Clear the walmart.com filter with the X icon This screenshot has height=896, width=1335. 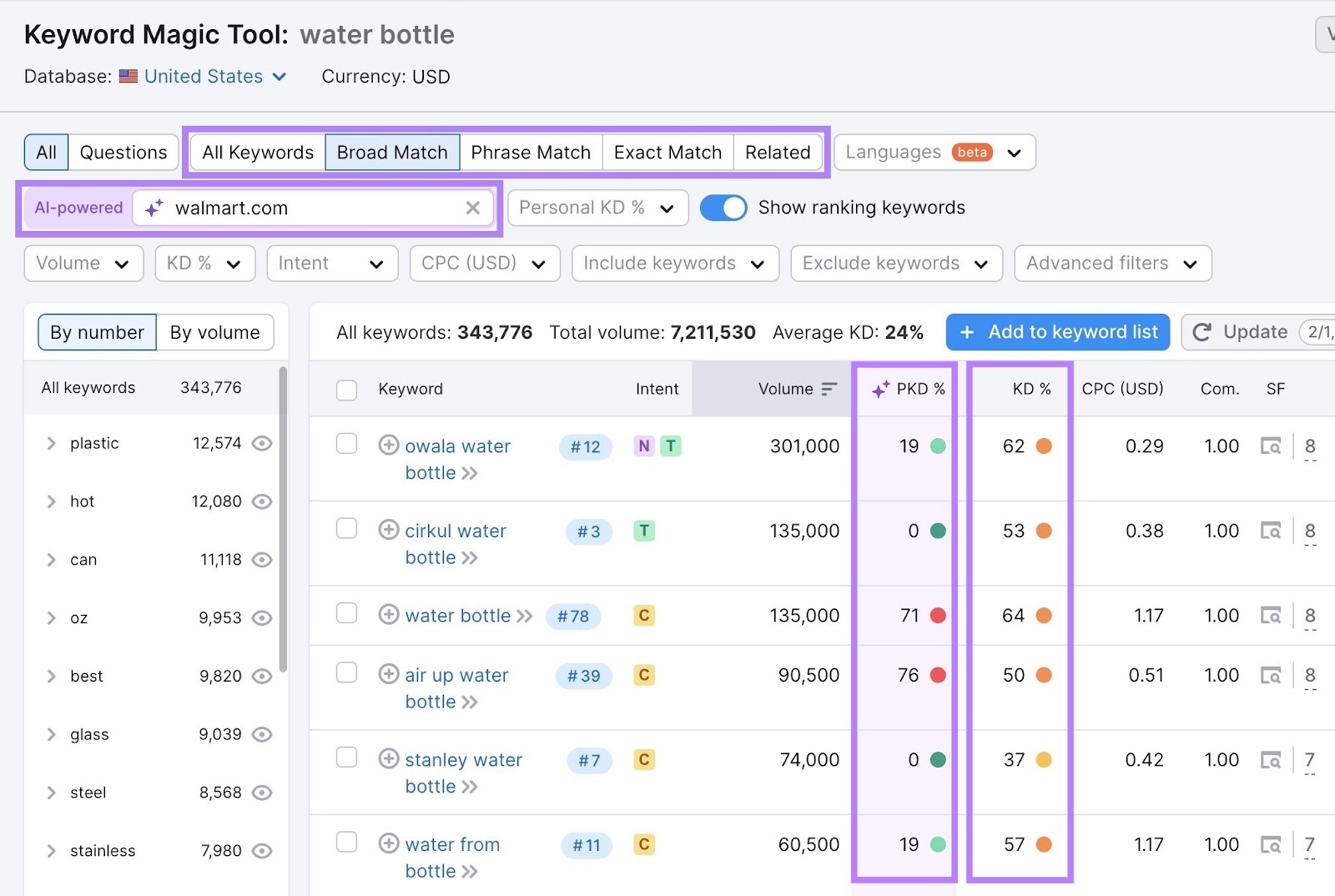(x=473, y=208)
